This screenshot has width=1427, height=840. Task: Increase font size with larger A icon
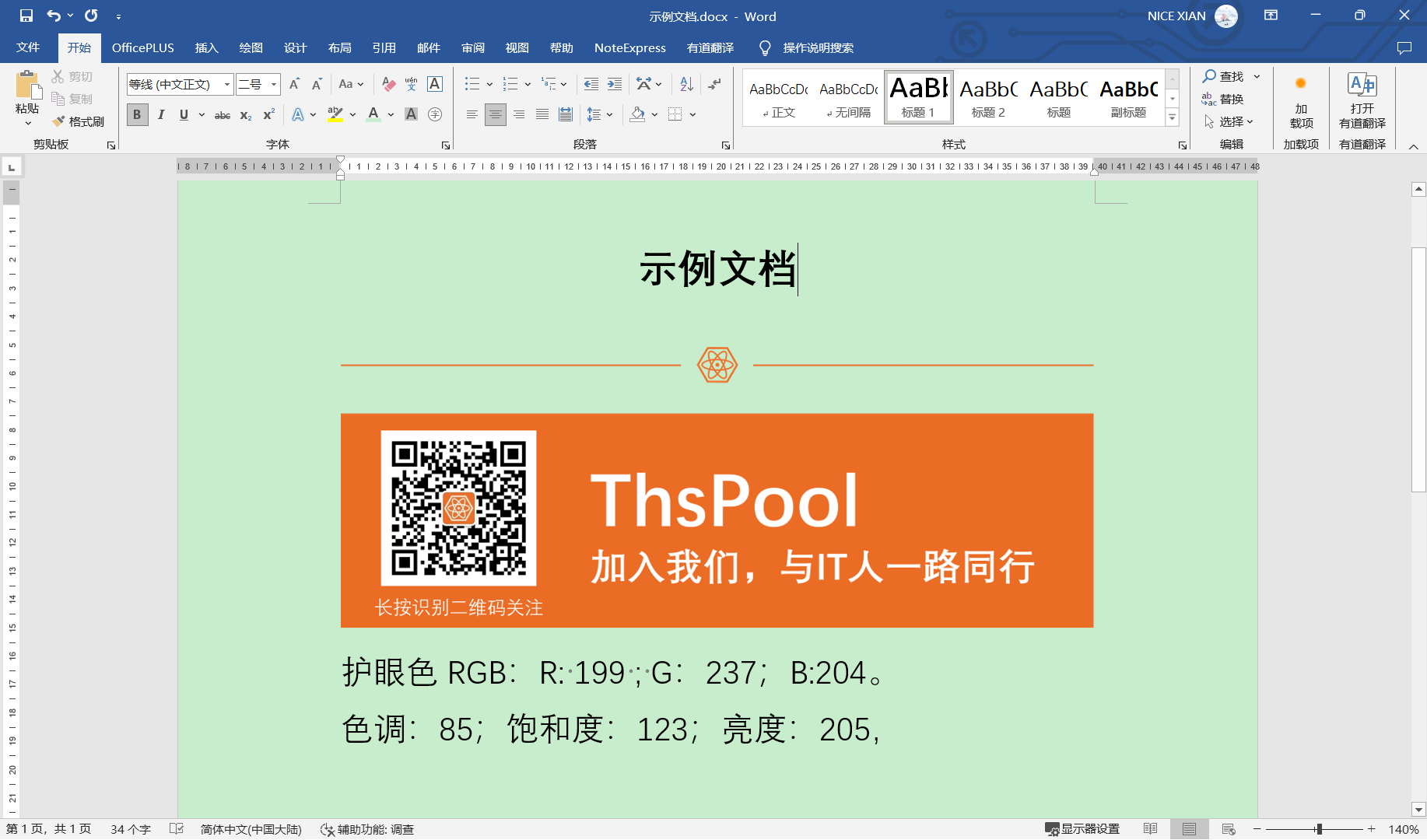(294, 84)
